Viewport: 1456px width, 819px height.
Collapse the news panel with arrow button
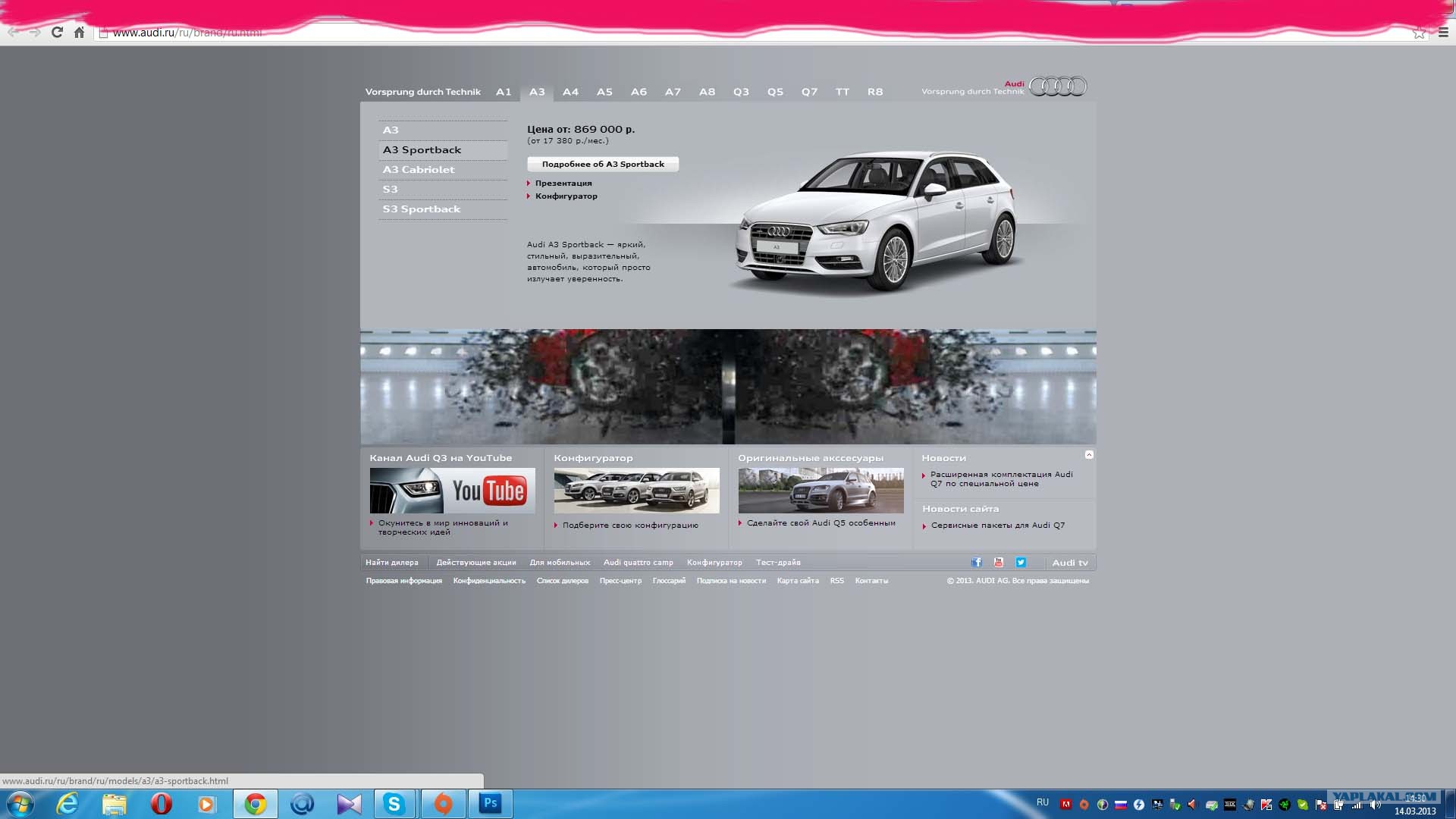(1089, 455)
